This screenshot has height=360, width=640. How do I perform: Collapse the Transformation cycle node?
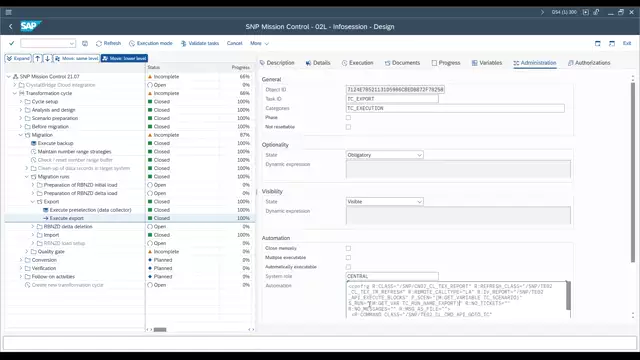click(x=15, y=93)
